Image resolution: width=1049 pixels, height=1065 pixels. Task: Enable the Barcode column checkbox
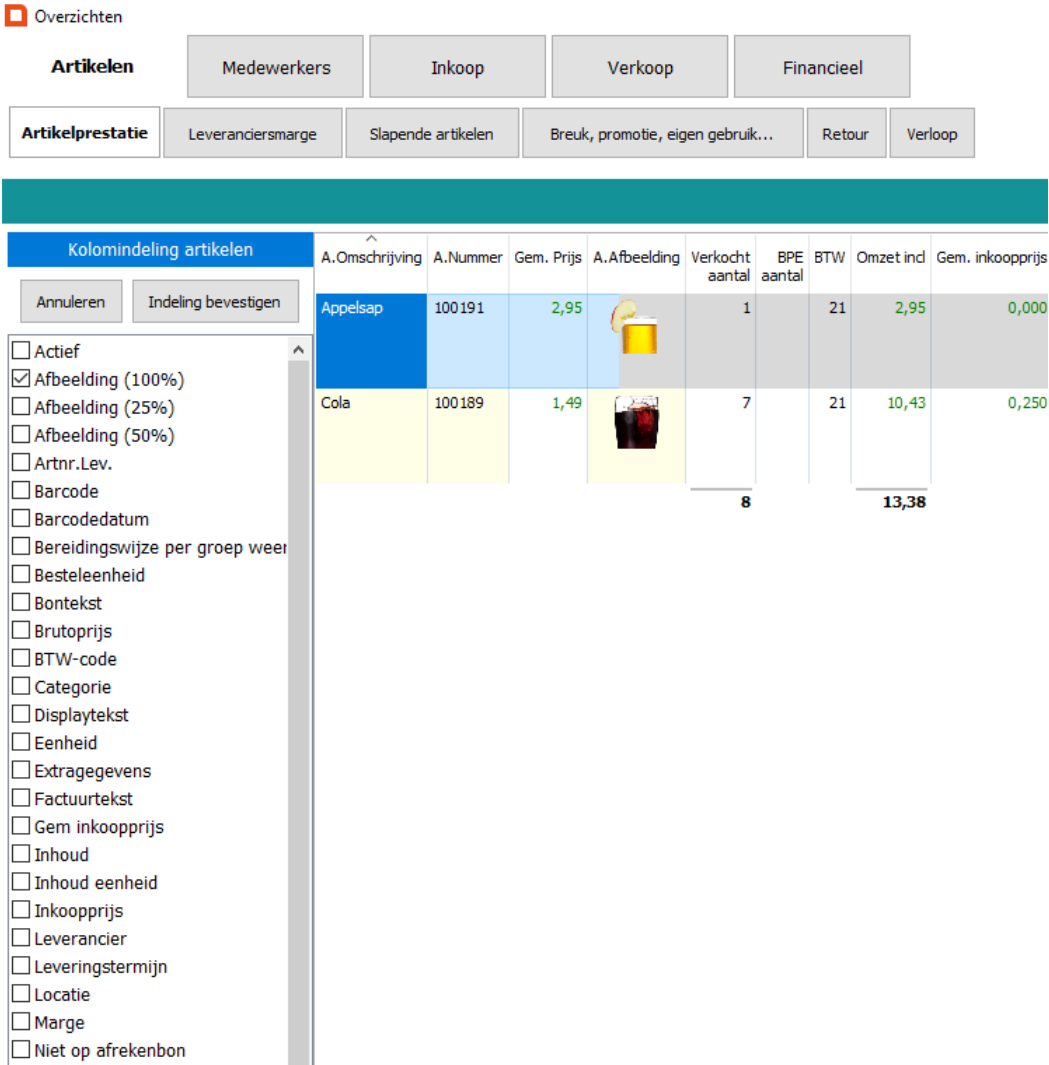pyautogui.click(x=20, y=492)
